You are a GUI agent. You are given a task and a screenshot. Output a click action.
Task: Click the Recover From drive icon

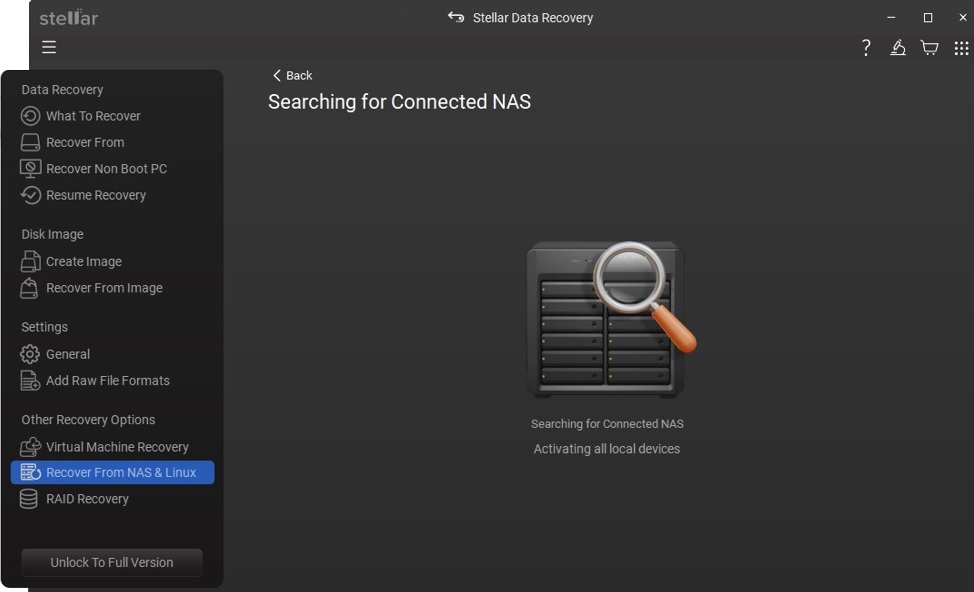(30, 142)
